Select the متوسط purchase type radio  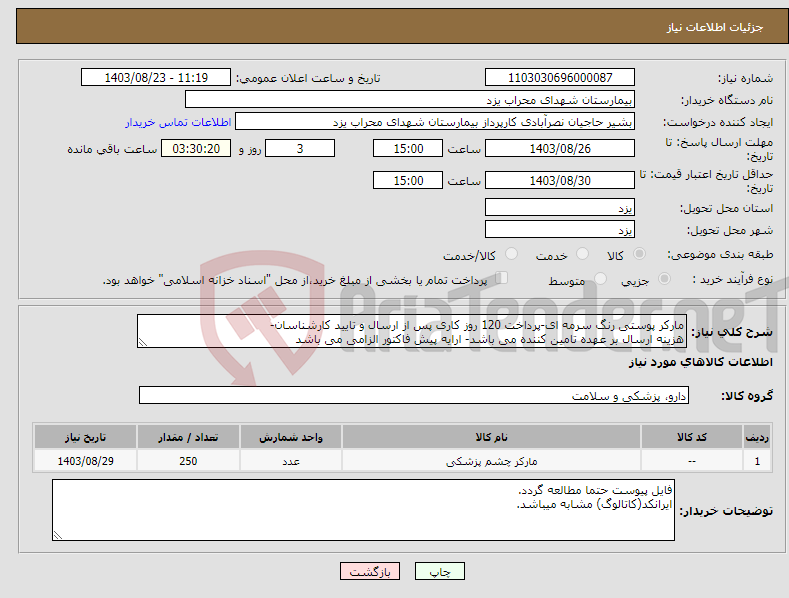600,278
